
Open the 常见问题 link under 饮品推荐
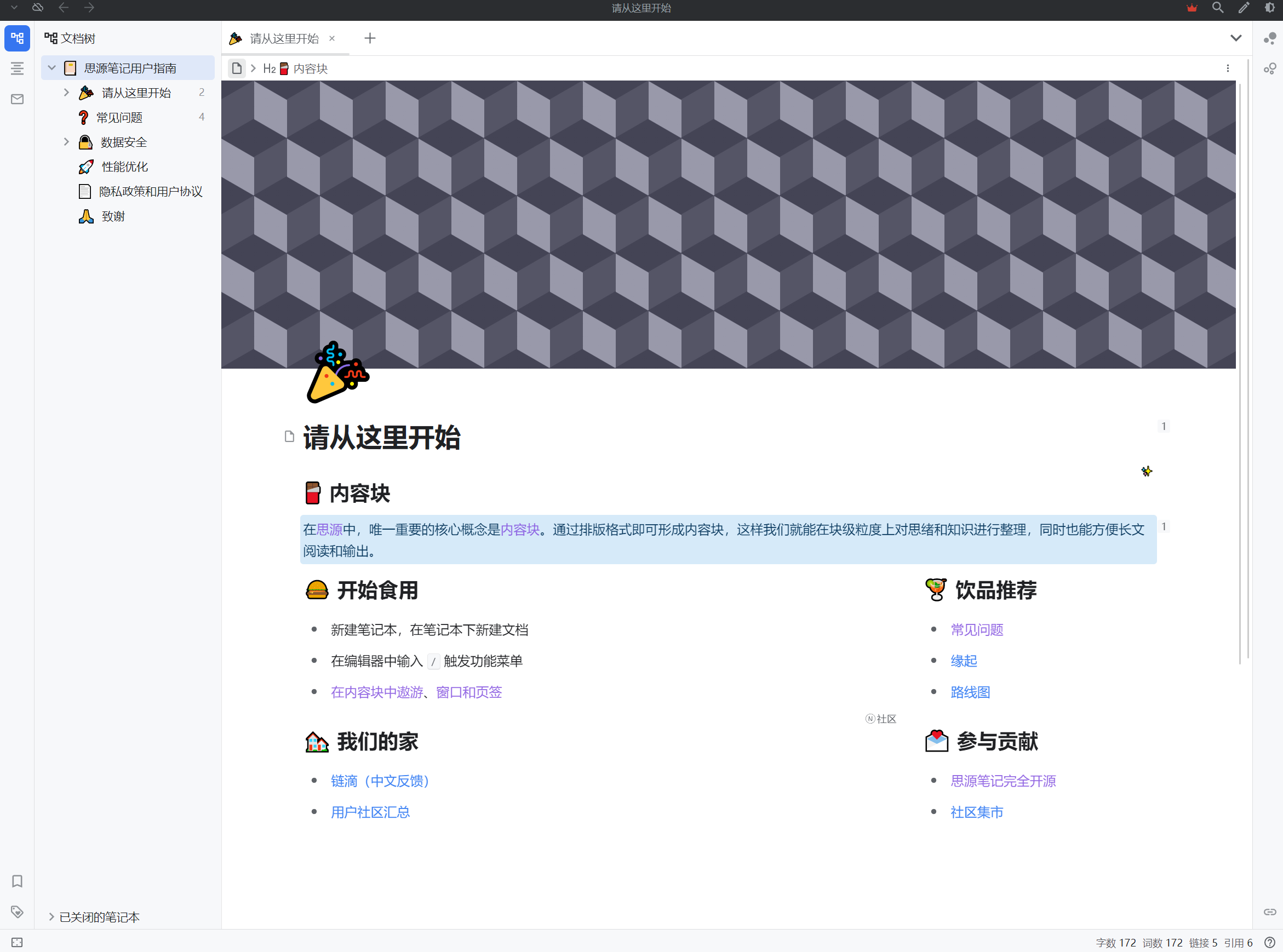(x=976, y=630)
